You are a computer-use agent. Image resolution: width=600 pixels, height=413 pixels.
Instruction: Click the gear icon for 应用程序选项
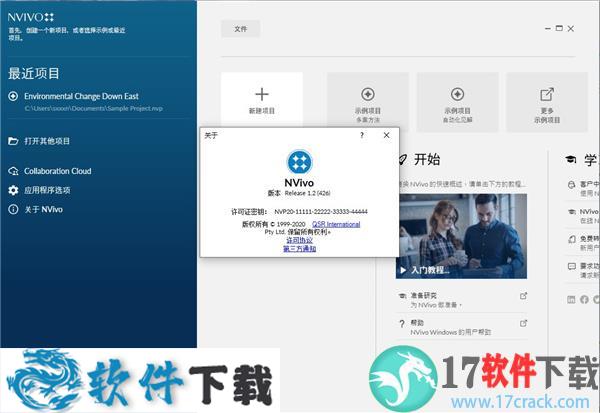(13, 190)
